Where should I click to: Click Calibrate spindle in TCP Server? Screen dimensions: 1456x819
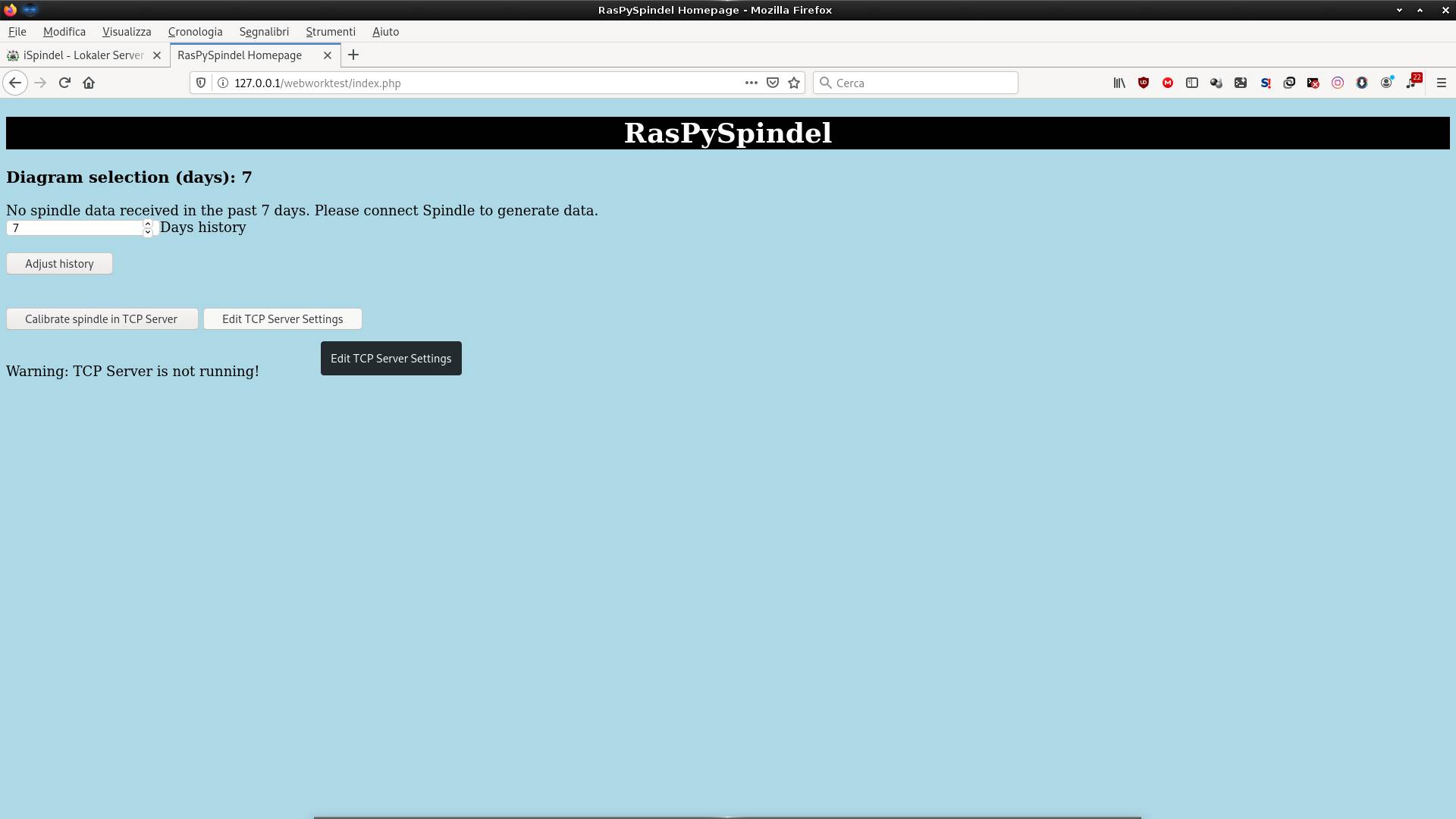click(102, 319)
